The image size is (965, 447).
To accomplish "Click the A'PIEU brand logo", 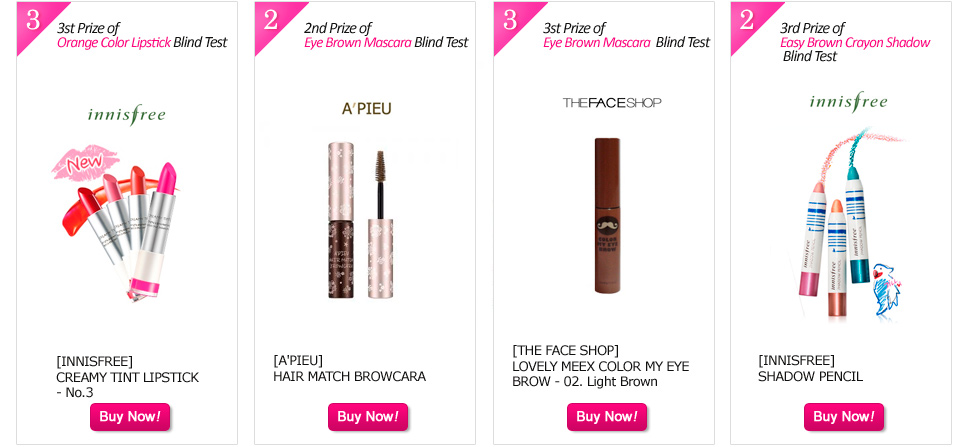I will [367, 109].
